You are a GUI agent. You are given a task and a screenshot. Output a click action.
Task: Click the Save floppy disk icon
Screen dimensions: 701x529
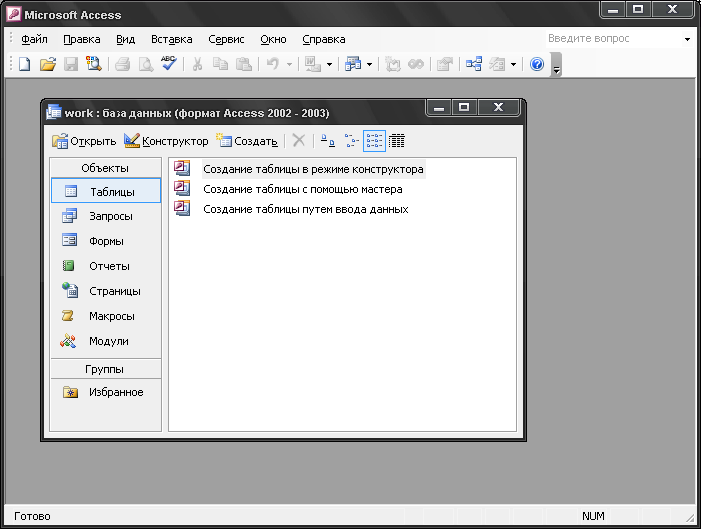[71, 64]
